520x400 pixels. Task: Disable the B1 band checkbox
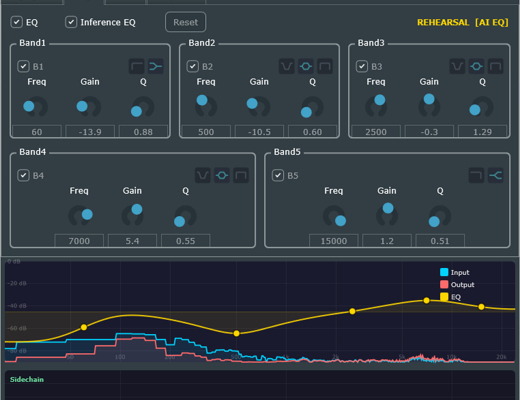click(23, 66)
